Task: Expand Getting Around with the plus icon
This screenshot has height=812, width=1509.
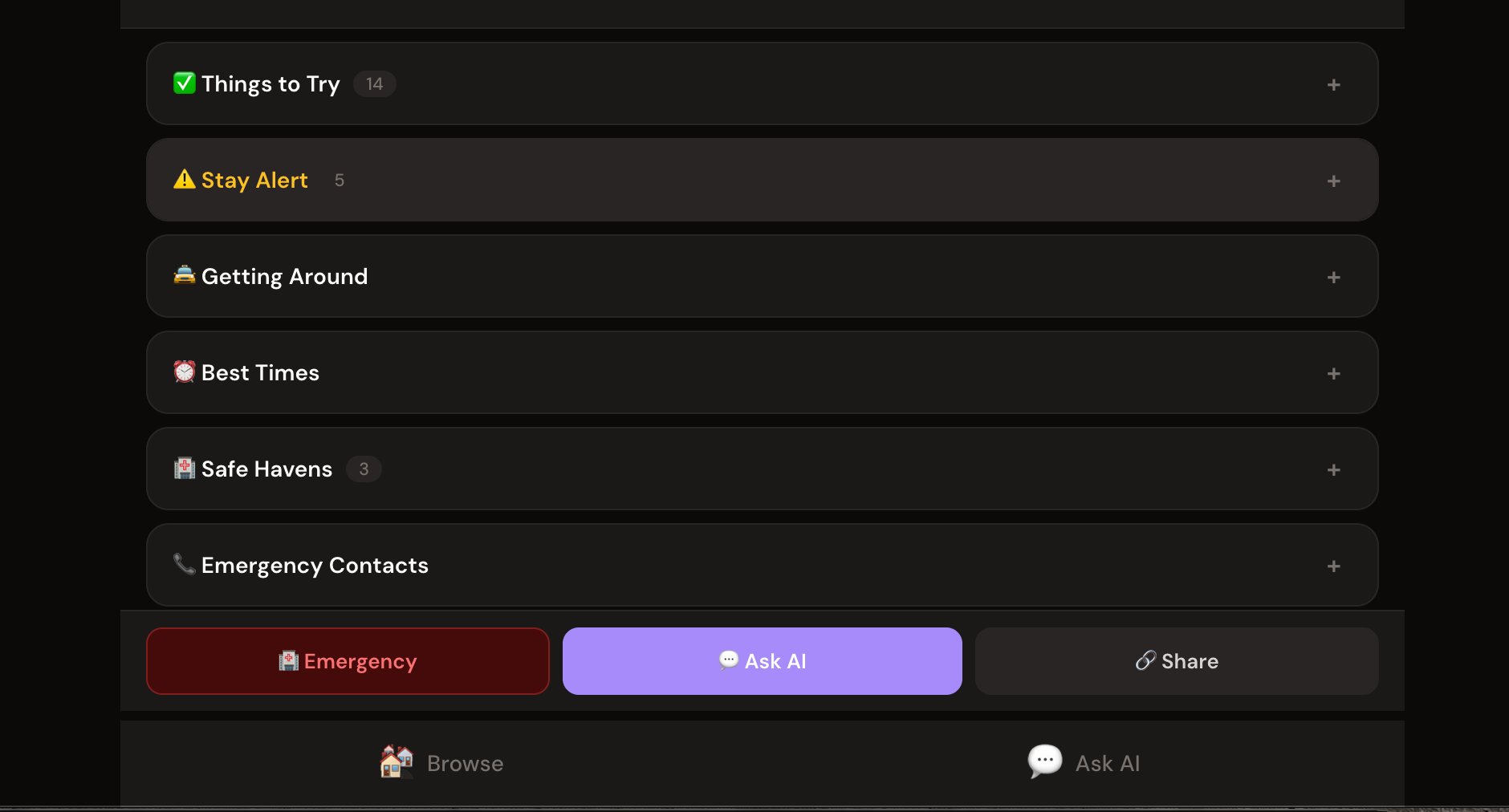Action: click(x=1333, y=278)
